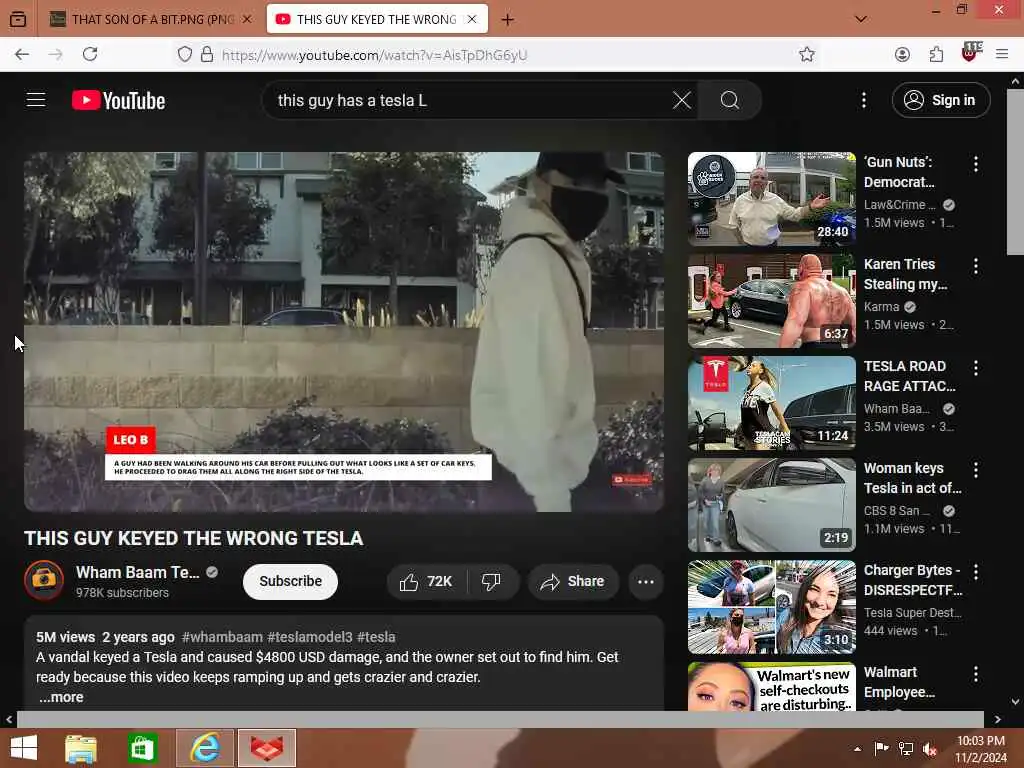Open the Wham Baam channel avatar
This screenshot has width=1024, height=768.
(x=44, y=580)
